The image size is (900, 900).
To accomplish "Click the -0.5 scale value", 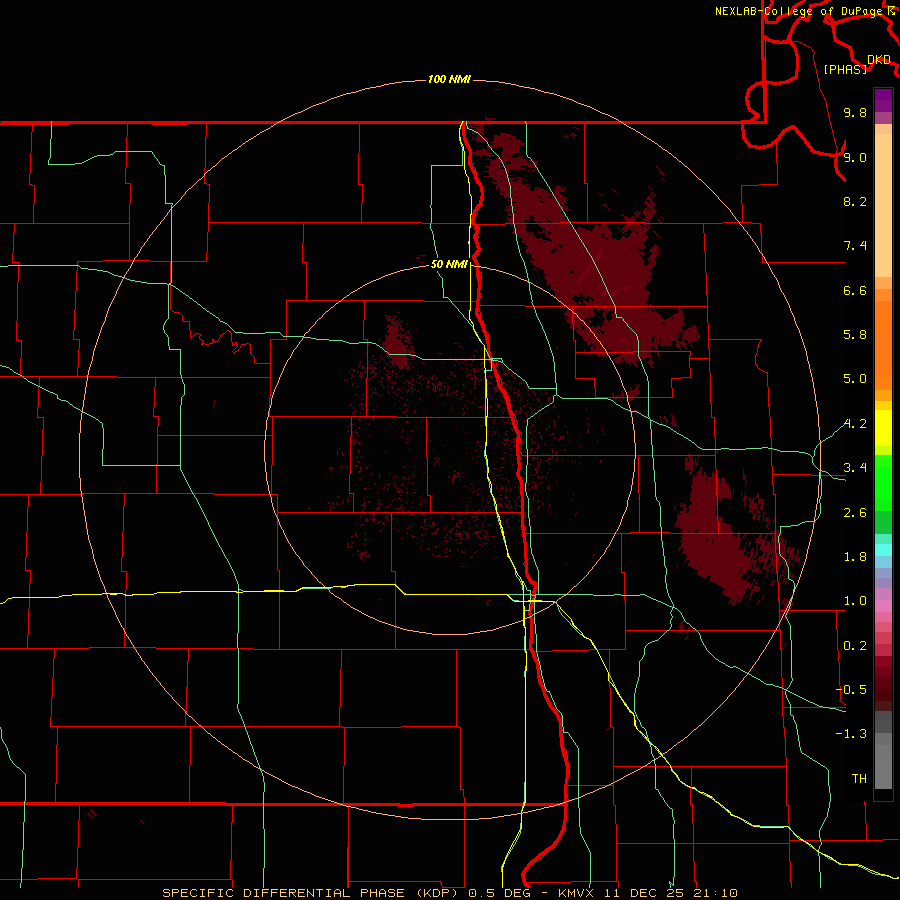I will point(852,690).
